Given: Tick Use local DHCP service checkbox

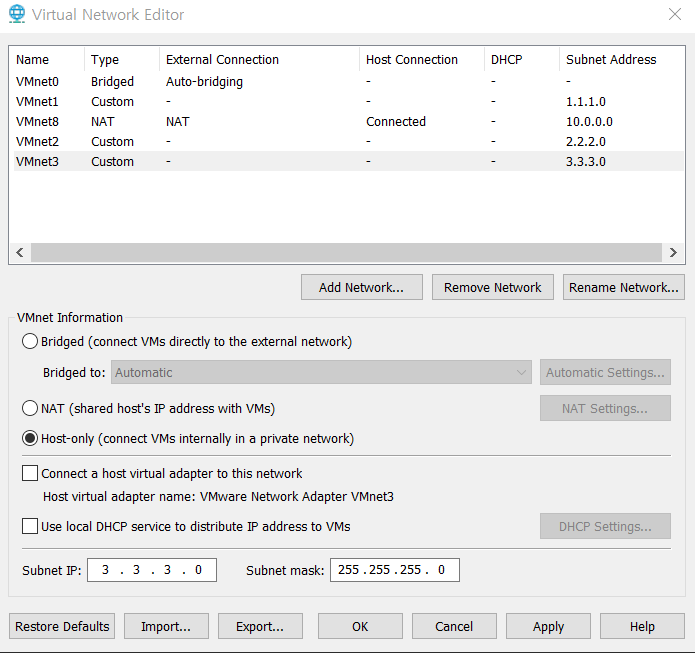Looking at the screenshot, I should (30, 526).
